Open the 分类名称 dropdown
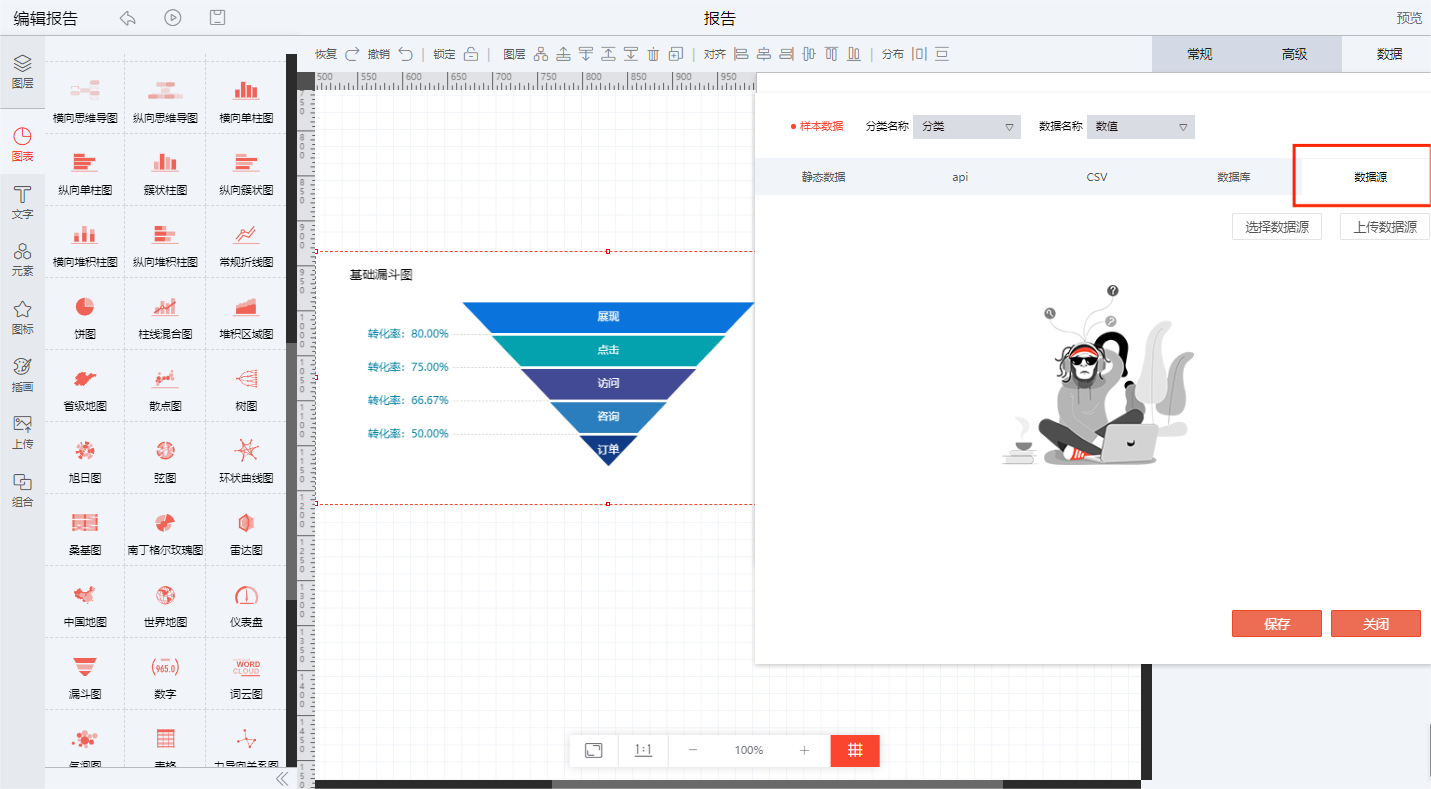Screen dimensions: 1431x789 (967, 127)
